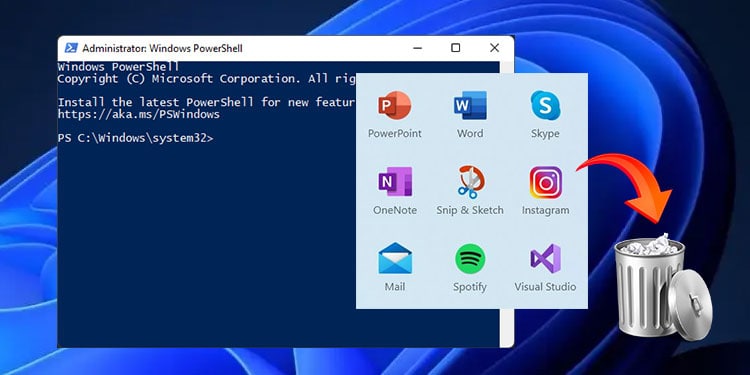This screenshot has width=750, height=375.
Task: Click the 'Spotify' label text
Action: 470,287
